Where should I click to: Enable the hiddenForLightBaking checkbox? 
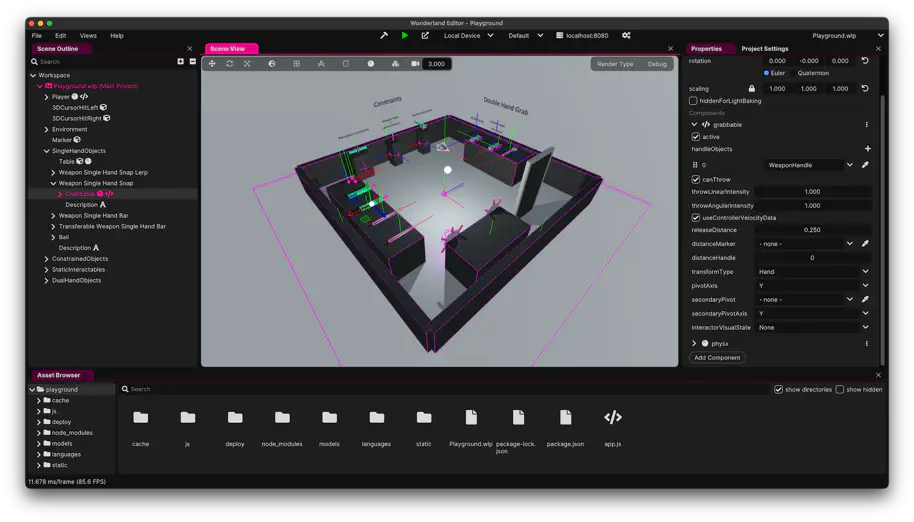tap(694, 101)
